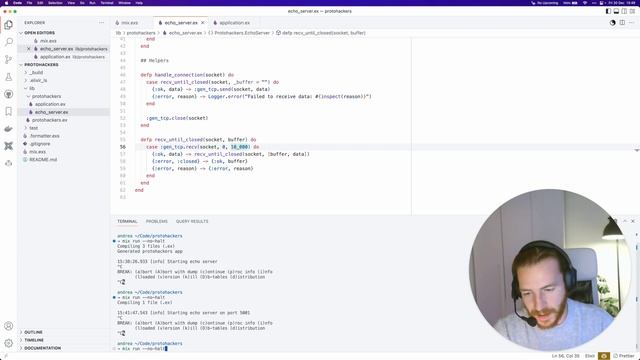
Task: Open the Search view in activity bar
Action: 8,42
